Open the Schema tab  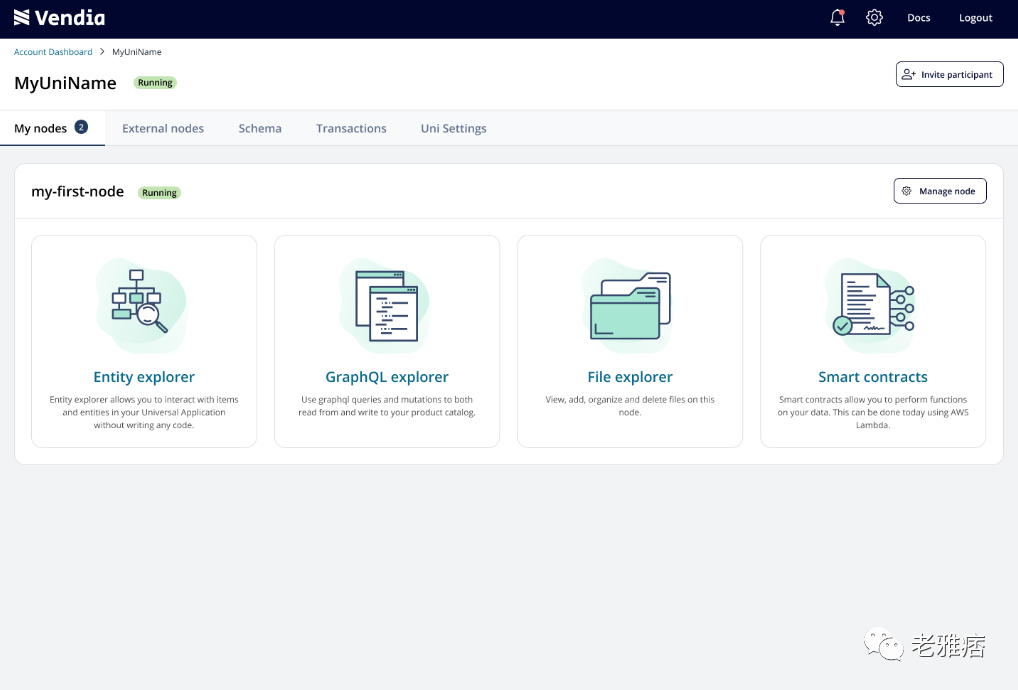(x=260, y=129)
